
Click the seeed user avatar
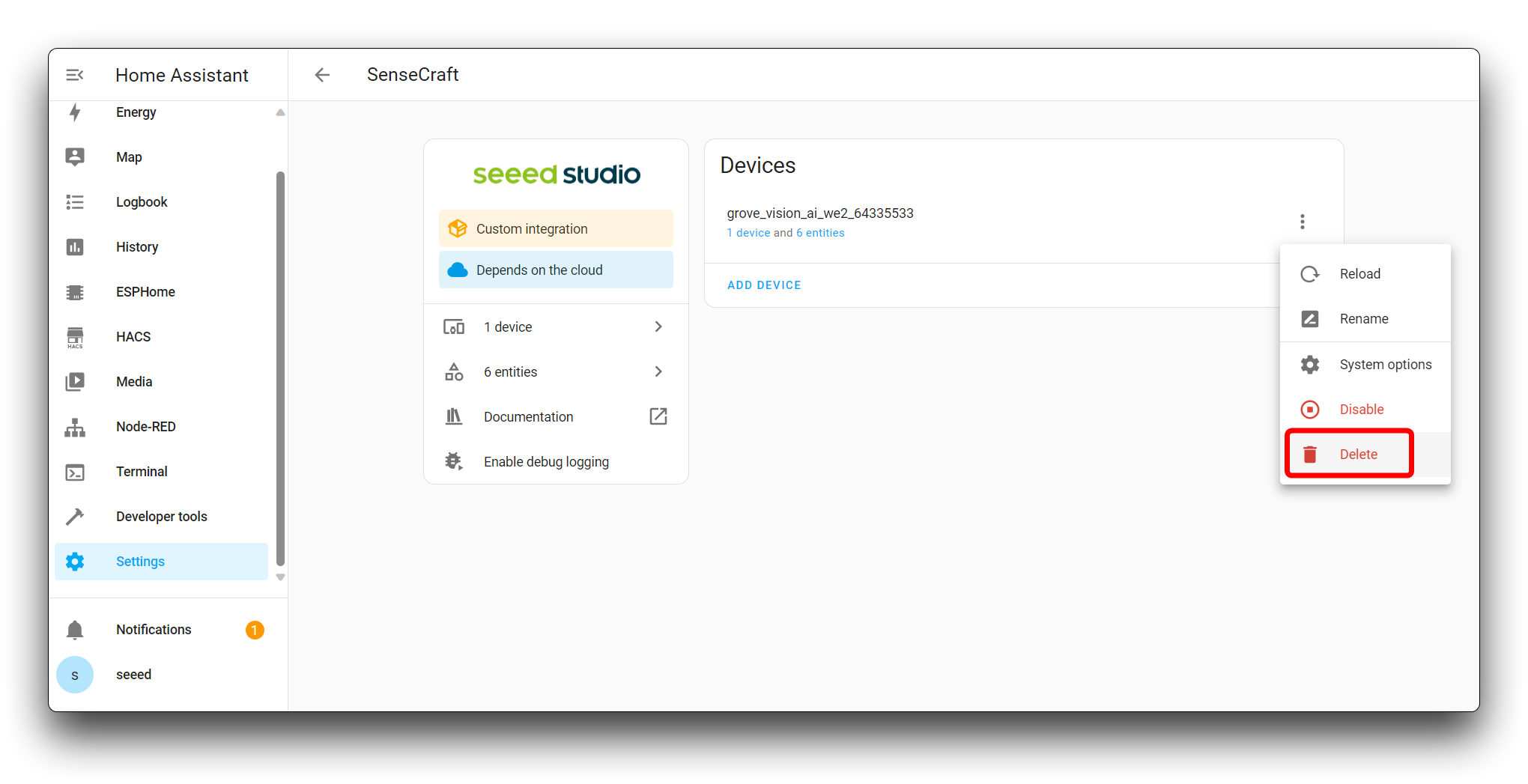[x=75, y=675]
